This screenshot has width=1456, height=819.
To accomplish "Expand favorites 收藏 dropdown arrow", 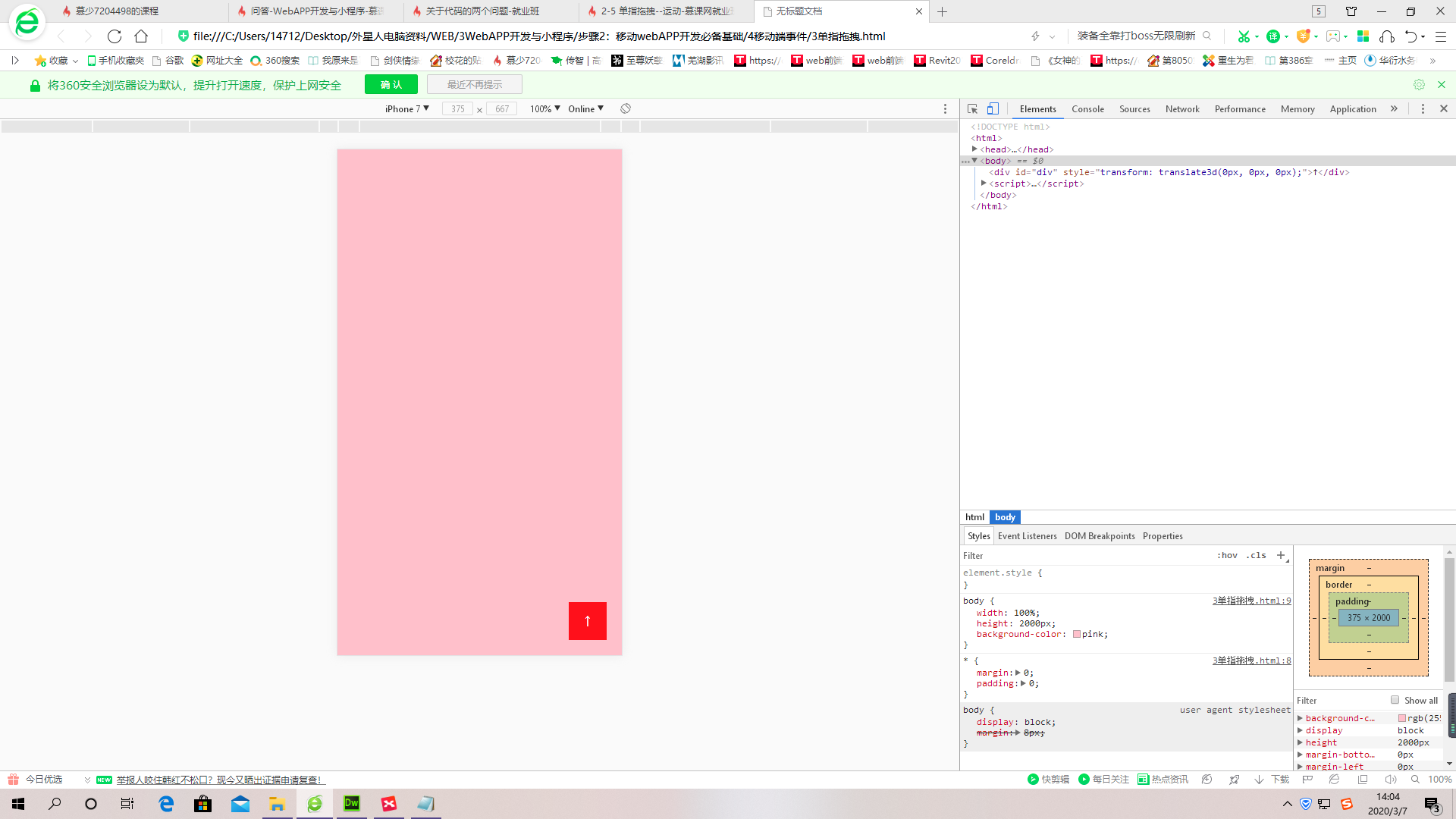I will [75, 61].
